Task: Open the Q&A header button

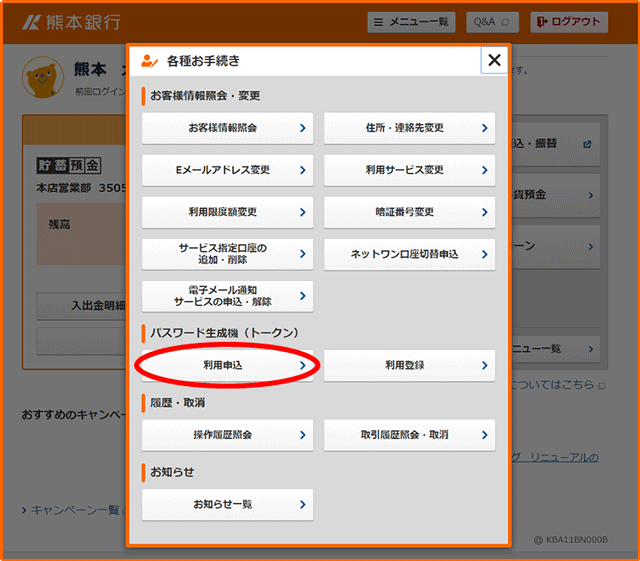Action: pyautogui.click(x=492, y=22)
